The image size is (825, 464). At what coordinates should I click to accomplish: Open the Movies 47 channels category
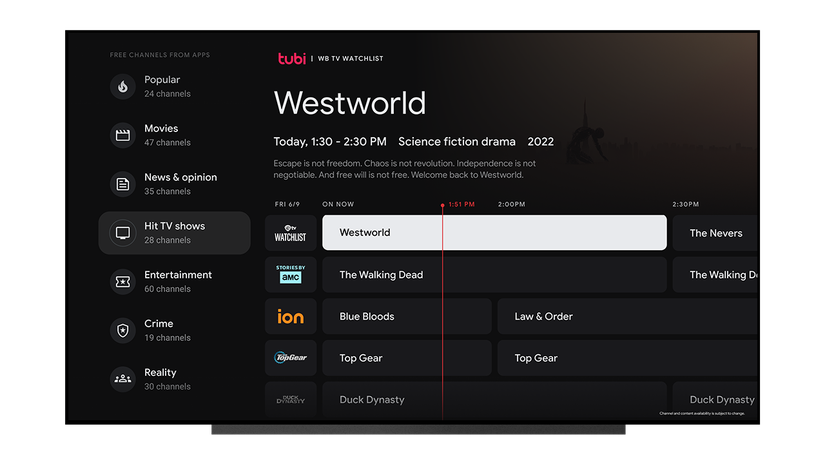(x=174, y=135)
